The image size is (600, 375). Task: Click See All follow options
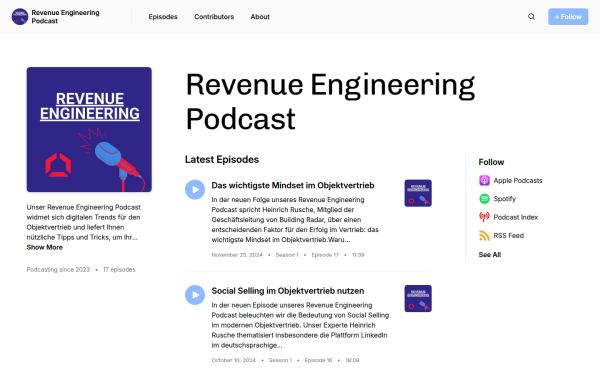tap(489, 255)
